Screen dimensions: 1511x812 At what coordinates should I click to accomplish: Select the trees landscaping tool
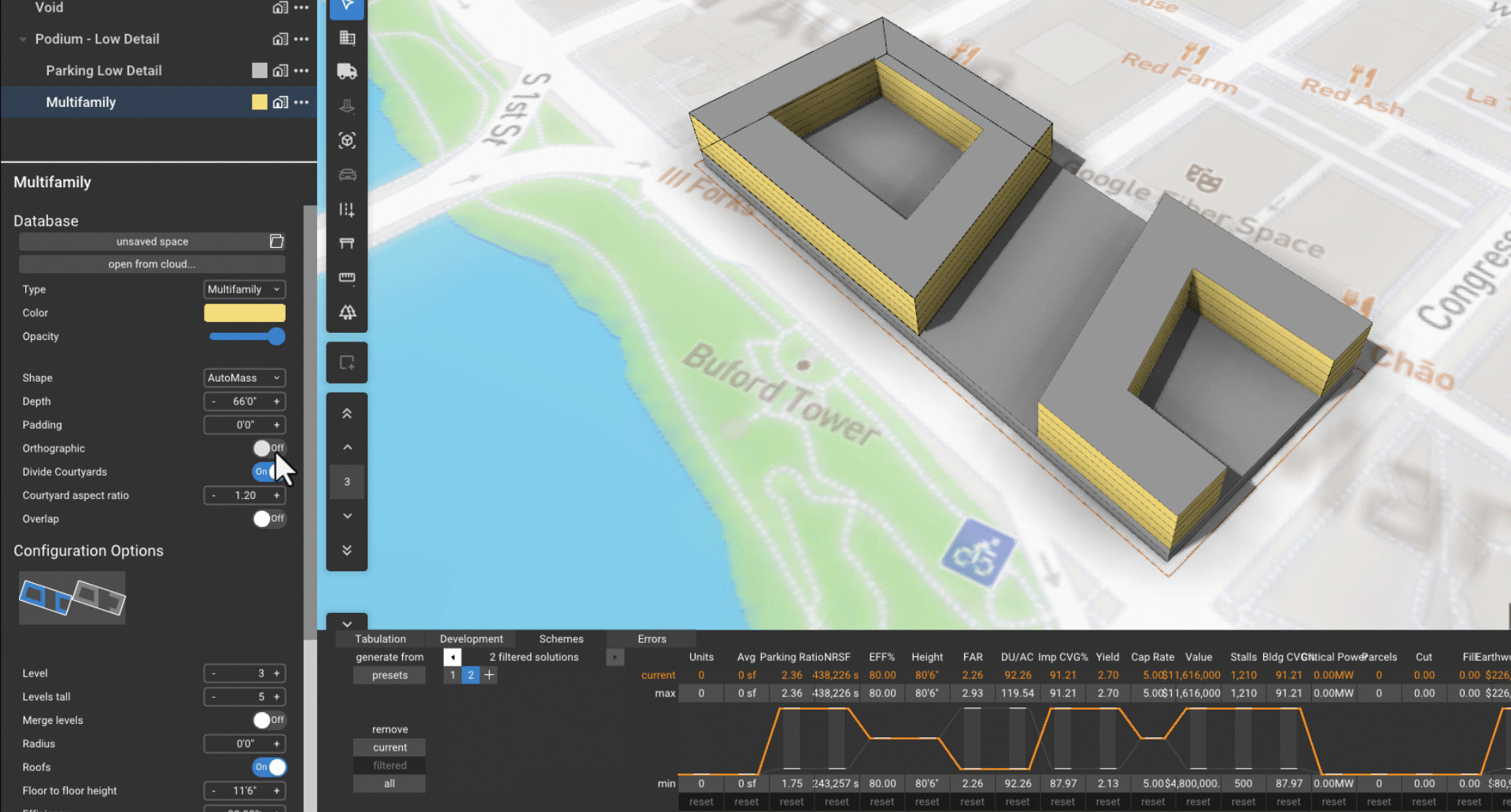click(x=347, y=312)
